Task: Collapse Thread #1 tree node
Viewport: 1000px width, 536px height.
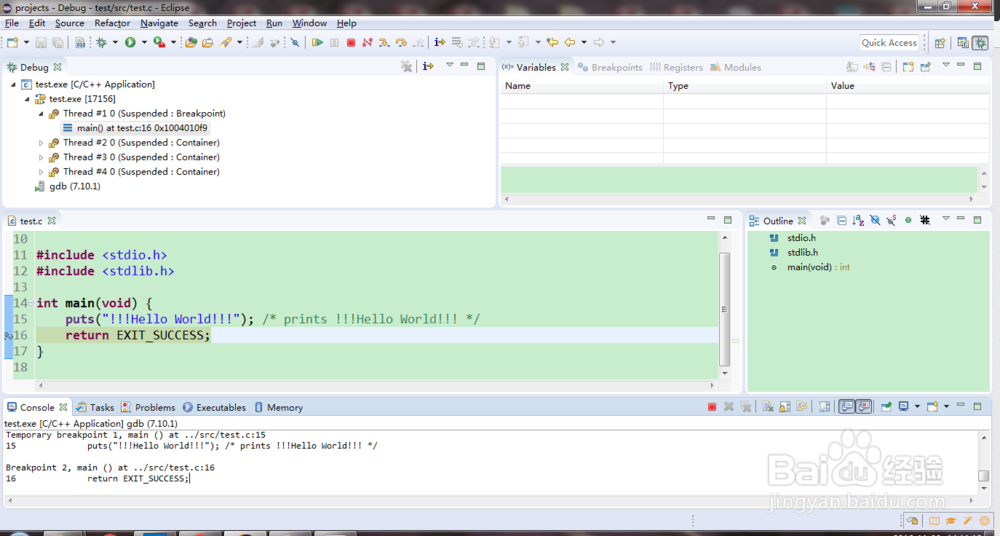Action: point(41,114)
